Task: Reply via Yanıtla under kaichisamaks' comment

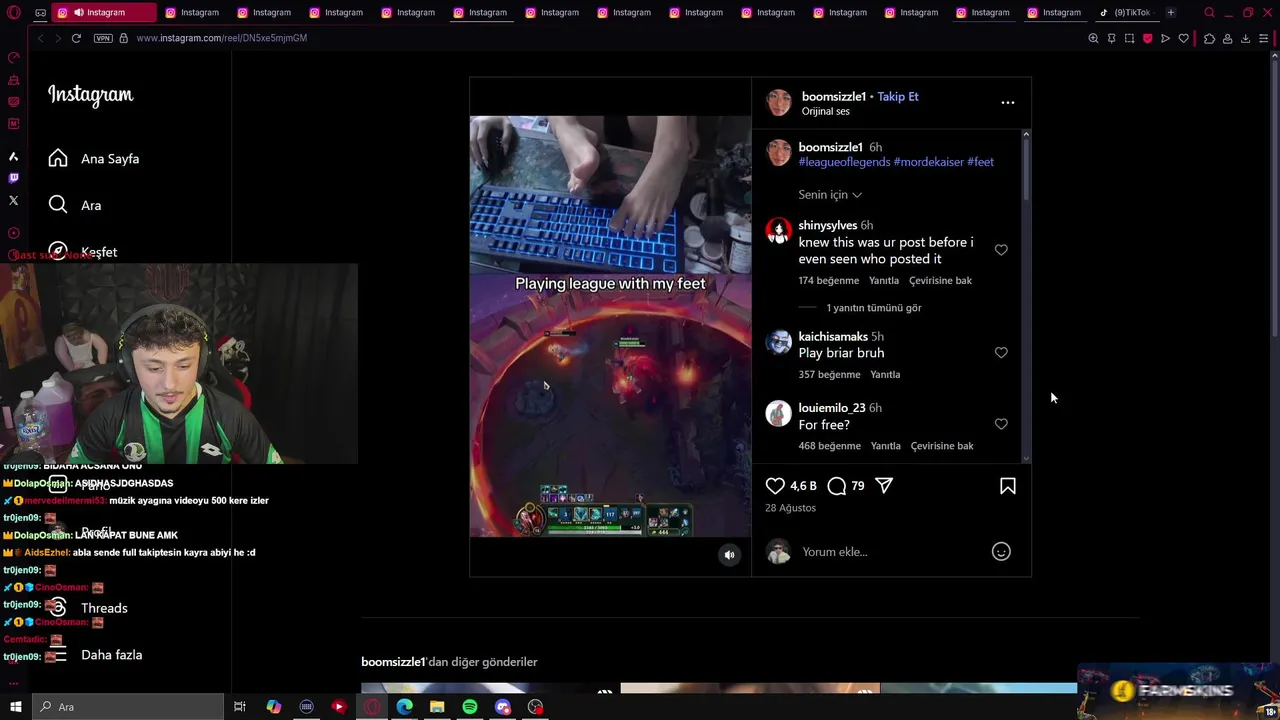Action: click(x=885, y=375)
